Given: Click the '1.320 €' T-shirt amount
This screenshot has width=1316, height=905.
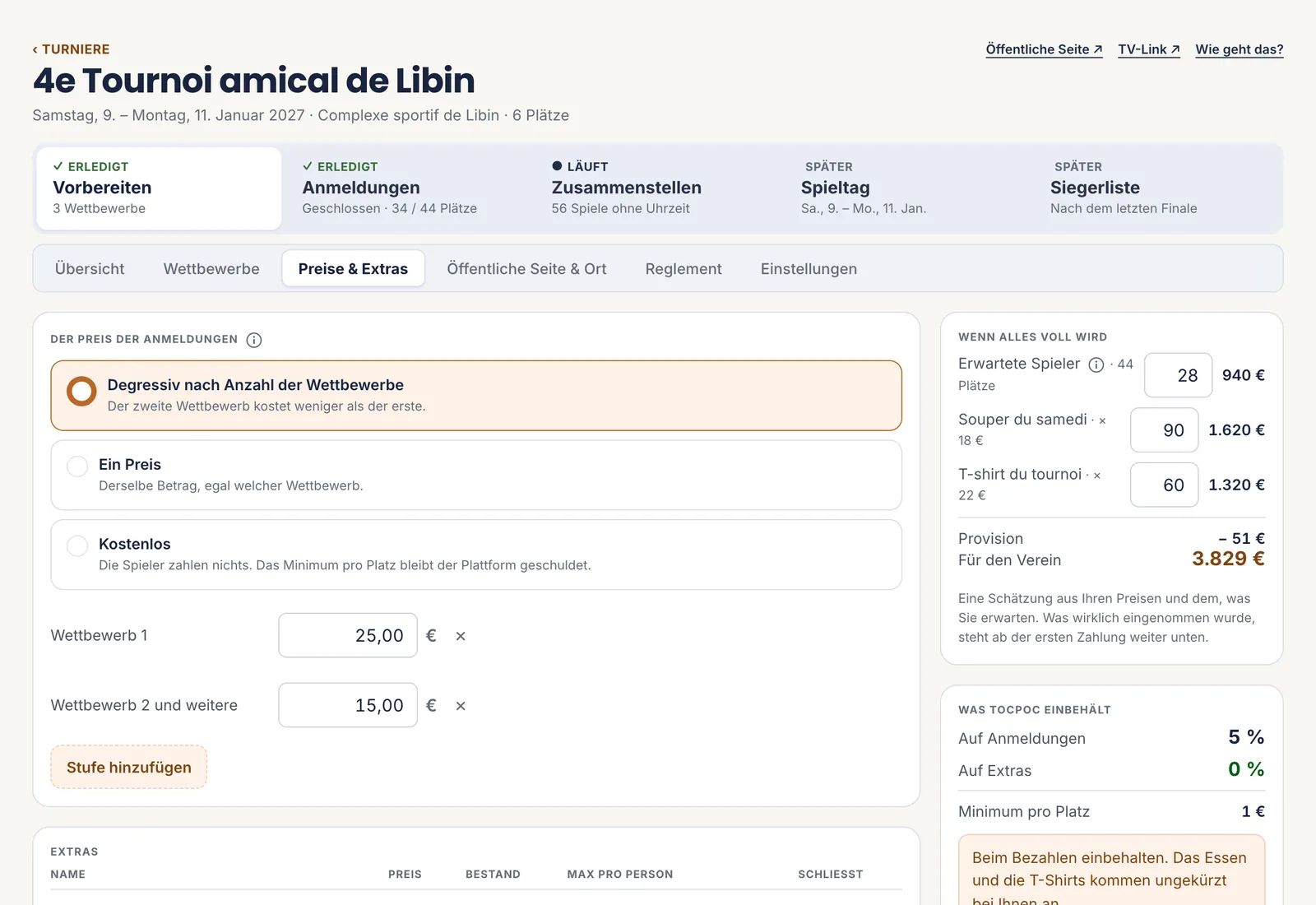Looking at the screenshot, I should point(1236,485).
